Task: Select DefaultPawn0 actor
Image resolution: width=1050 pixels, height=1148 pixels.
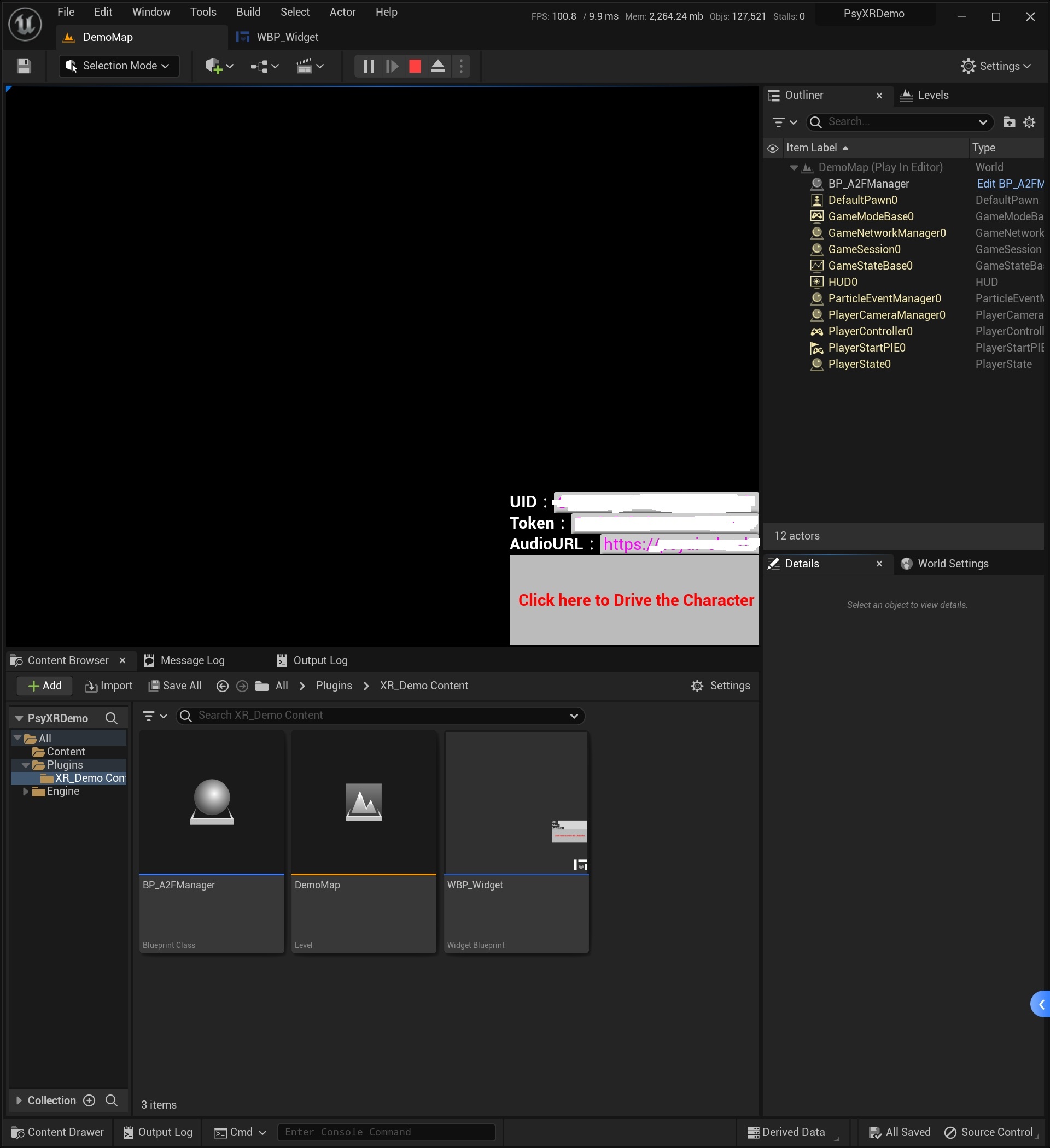Action: (862, 200)
